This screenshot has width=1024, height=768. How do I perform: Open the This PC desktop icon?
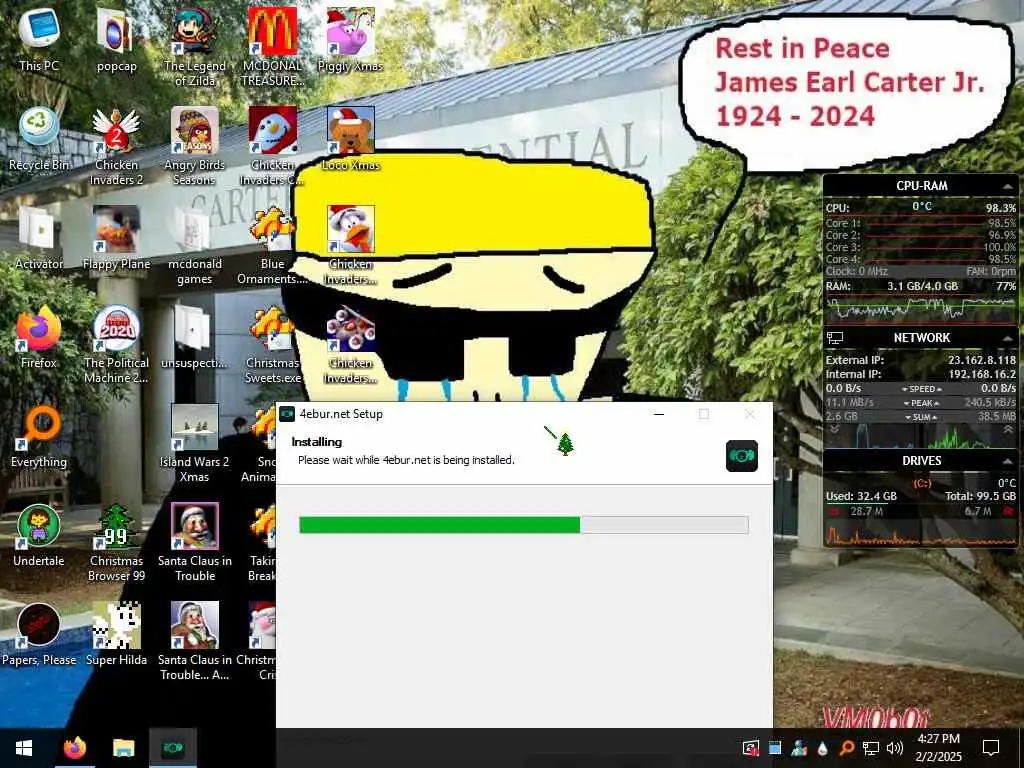tap(39, 40)
